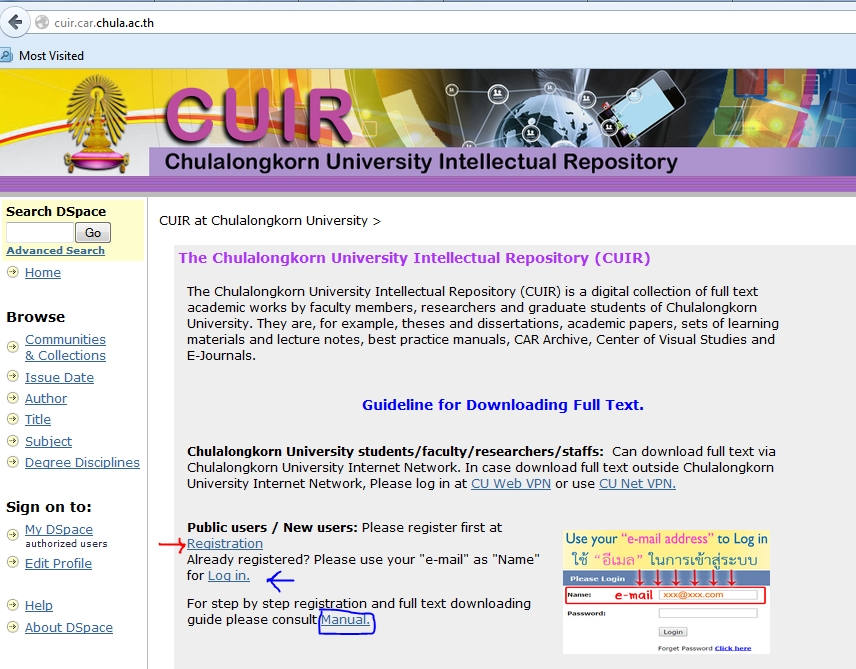Viewport: 856px width, 669px height.
Task: Browse by Subject link
Action: 48,441
